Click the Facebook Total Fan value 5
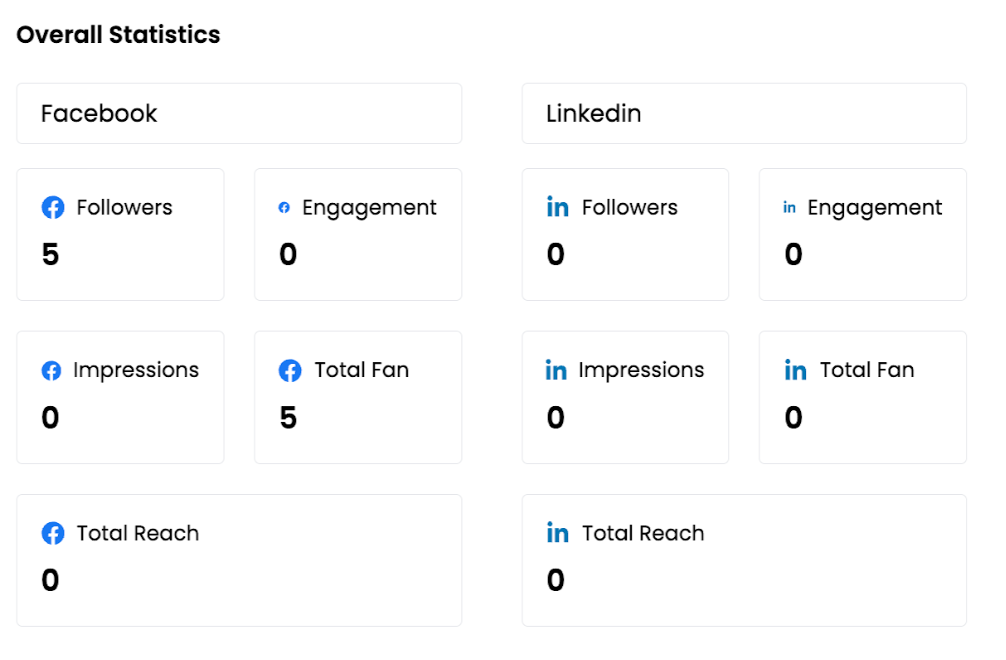The height and width of the screenshot is (660, 1006). (288, 418)
